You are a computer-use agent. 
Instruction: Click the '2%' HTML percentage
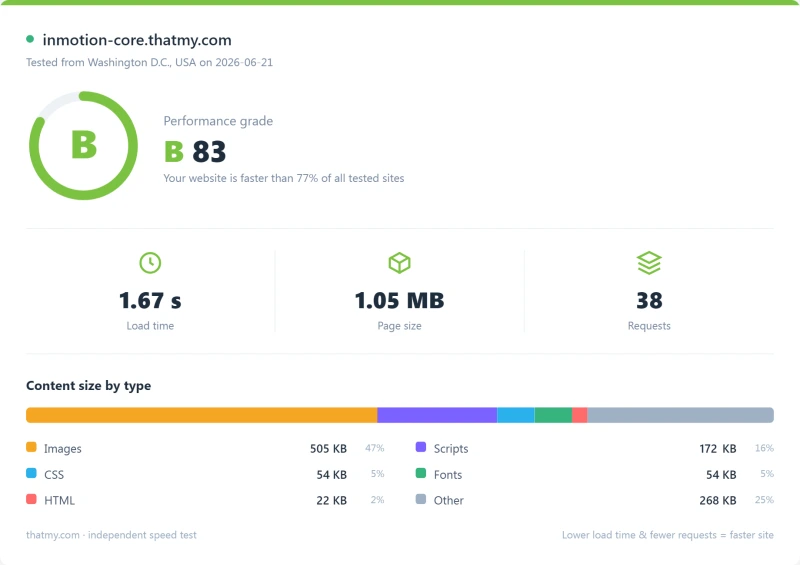click(378, 500)
